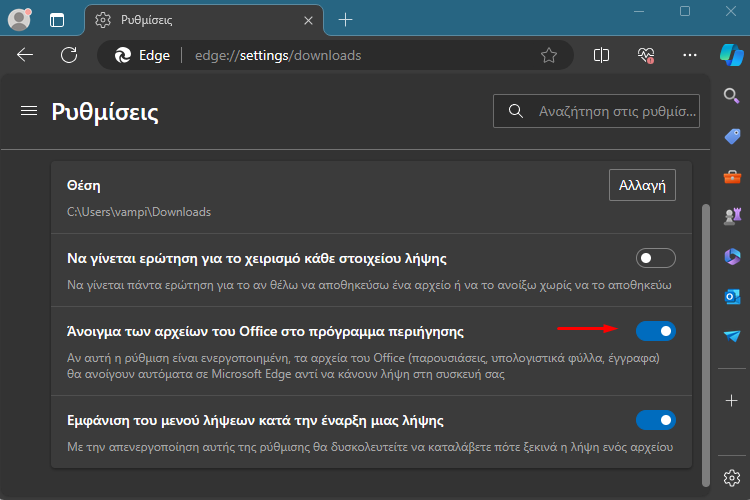Open split screen view
This screenshot has width=750, height=500.
pyautogui.click(x=601, y=55)
